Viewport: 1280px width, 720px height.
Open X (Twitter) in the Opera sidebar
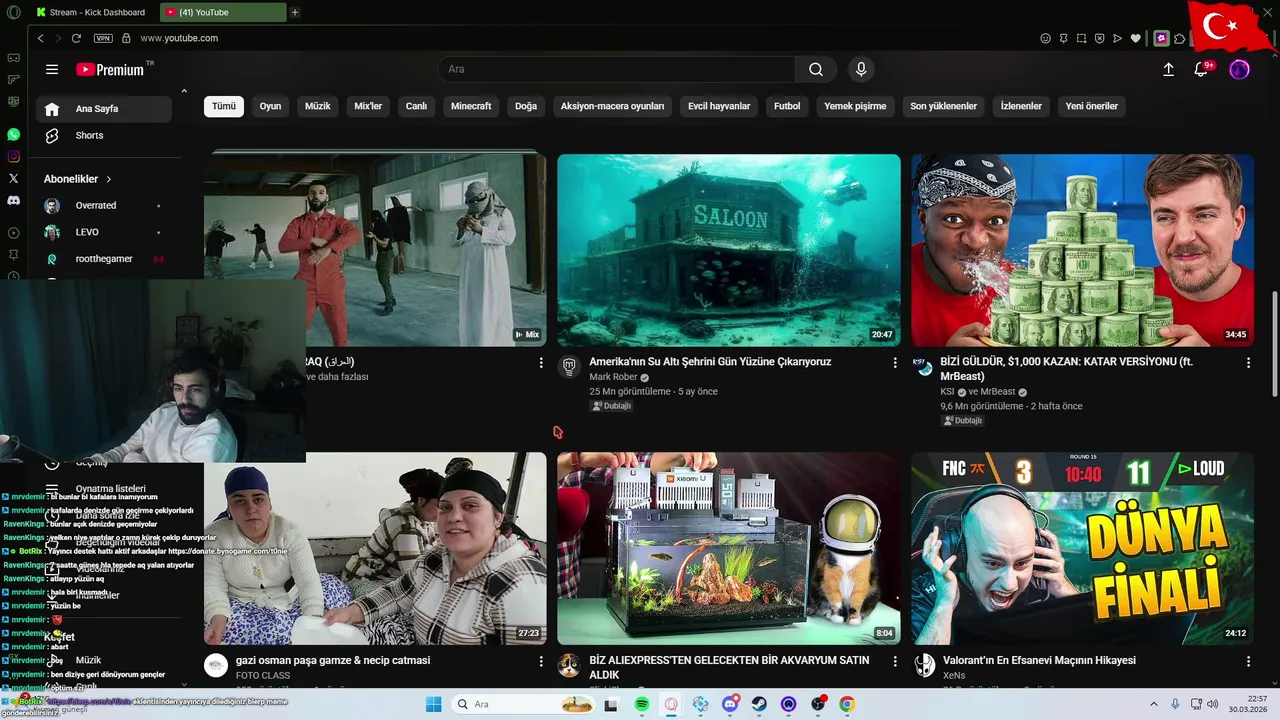(x=13, y=178)
